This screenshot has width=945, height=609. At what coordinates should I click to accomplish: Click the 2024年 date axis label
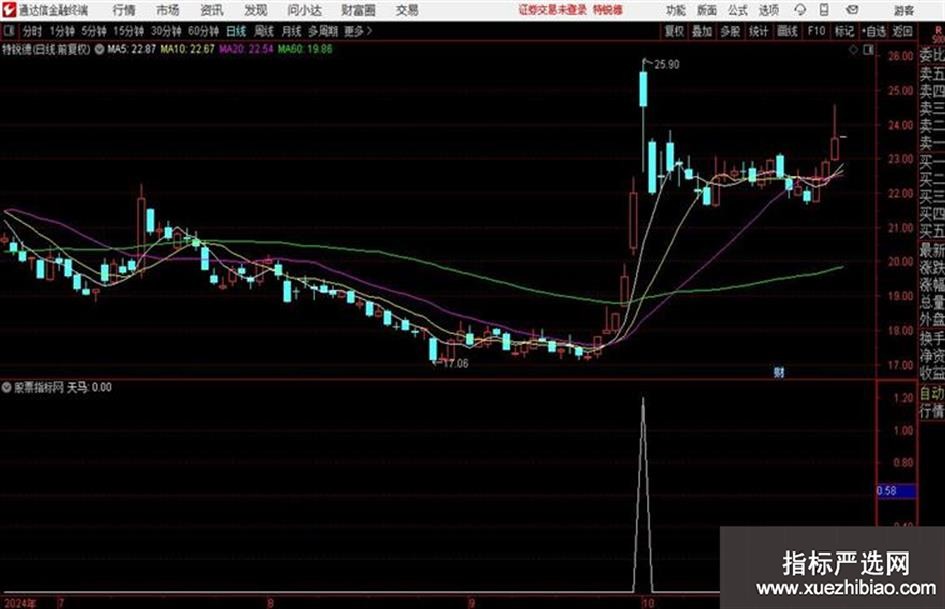19,603
